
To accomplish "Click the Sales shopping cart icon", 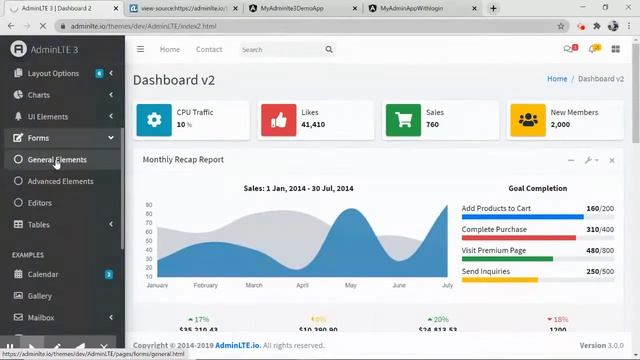I will 403,120.
